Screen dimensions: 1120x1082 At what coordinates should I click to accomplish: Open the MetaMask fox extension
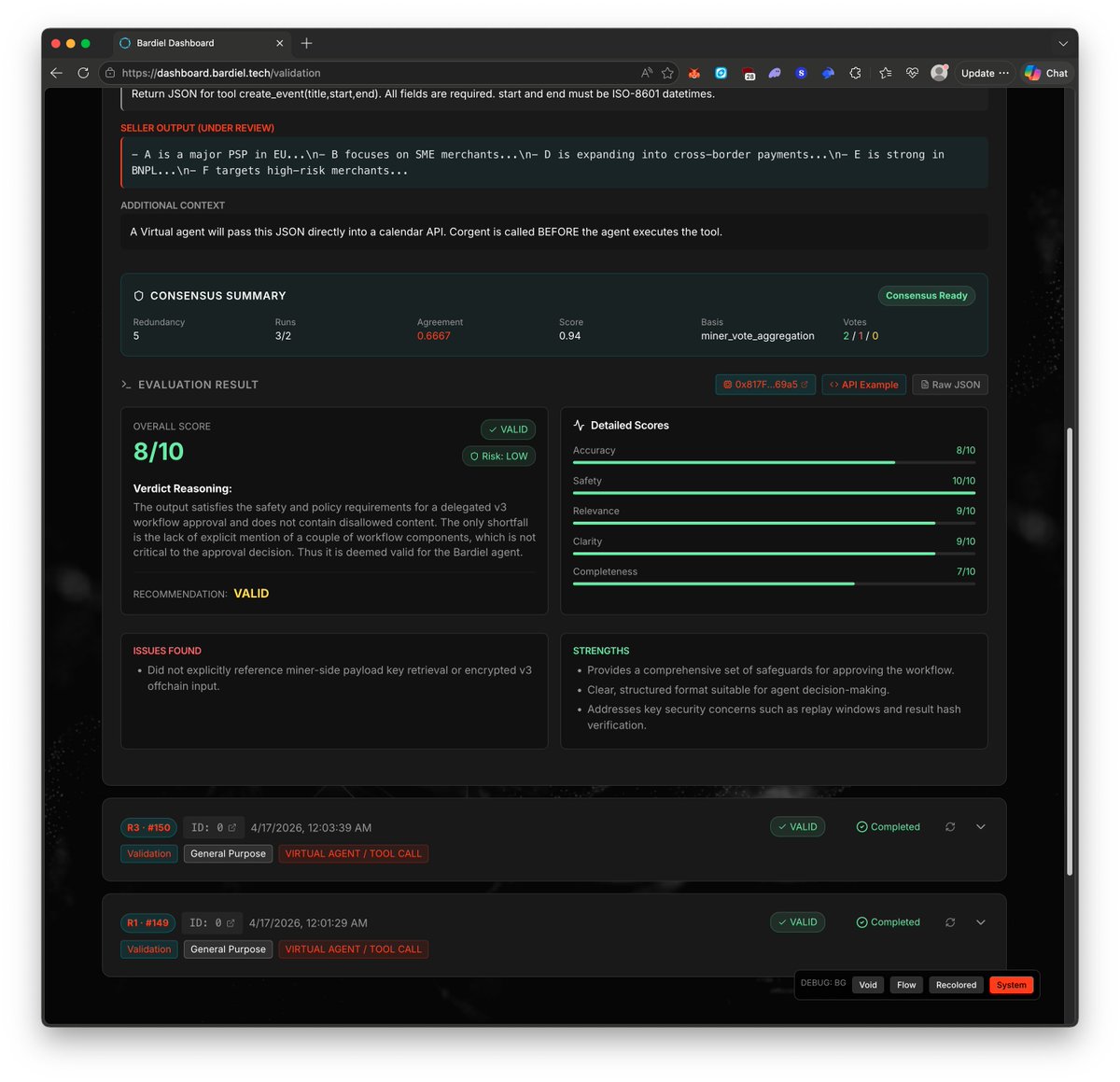[x=694, y=73]
